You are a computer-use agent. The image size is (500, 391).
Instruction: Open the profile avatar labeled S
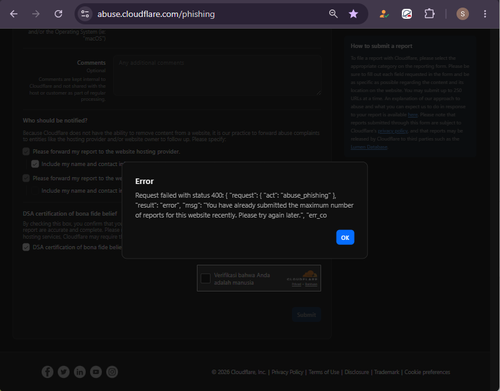click(x=462, y=14)
